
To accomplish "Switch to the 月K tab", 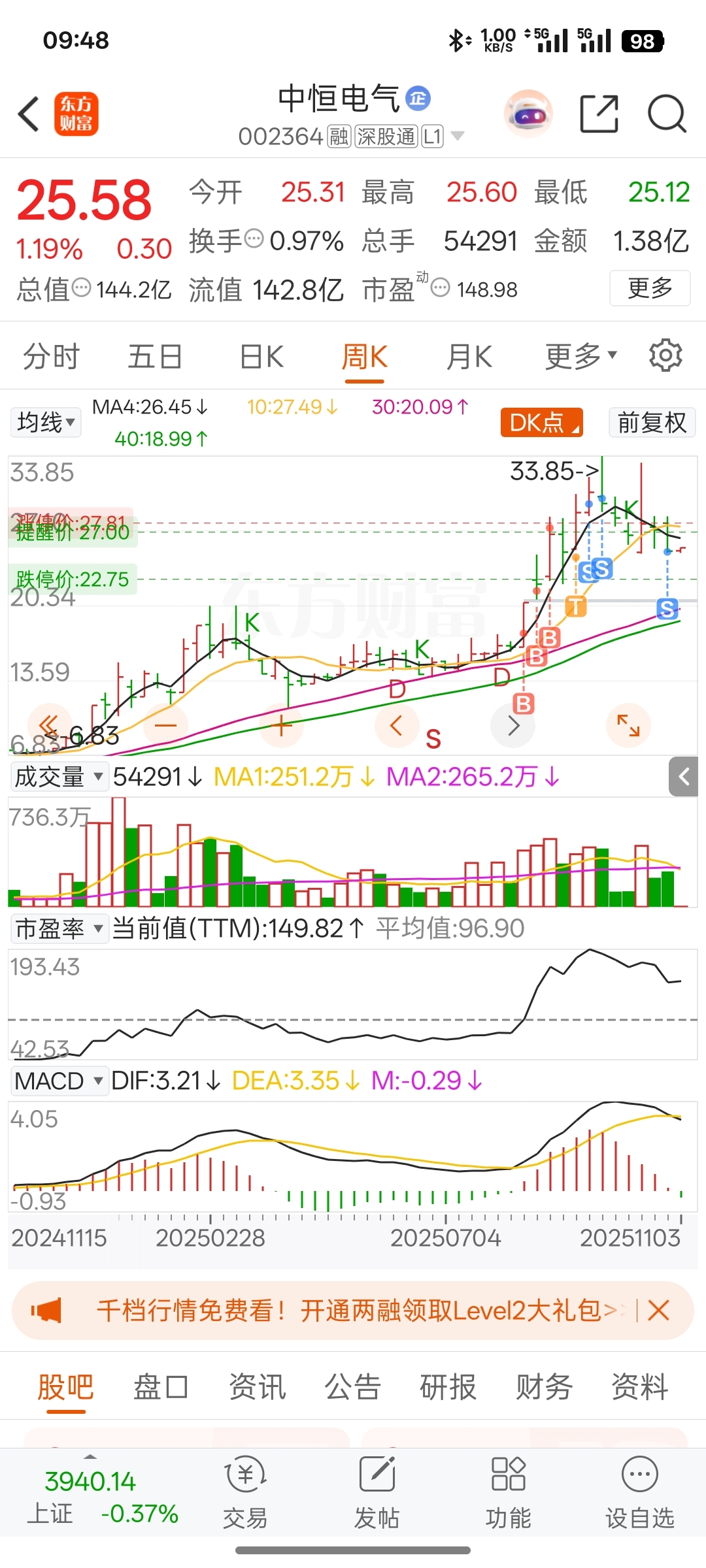I will pos(469,357).
